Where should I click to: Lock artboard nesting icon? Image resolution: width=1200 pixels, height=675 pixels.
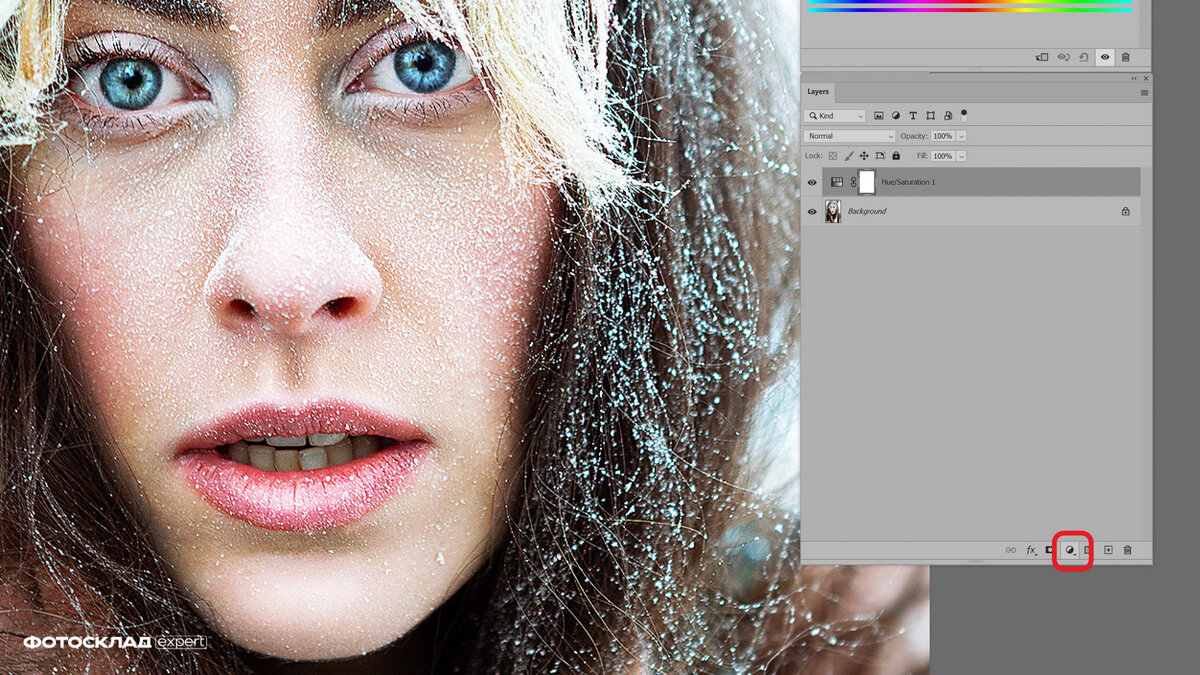pyautogui.click(x=880, y=156)
